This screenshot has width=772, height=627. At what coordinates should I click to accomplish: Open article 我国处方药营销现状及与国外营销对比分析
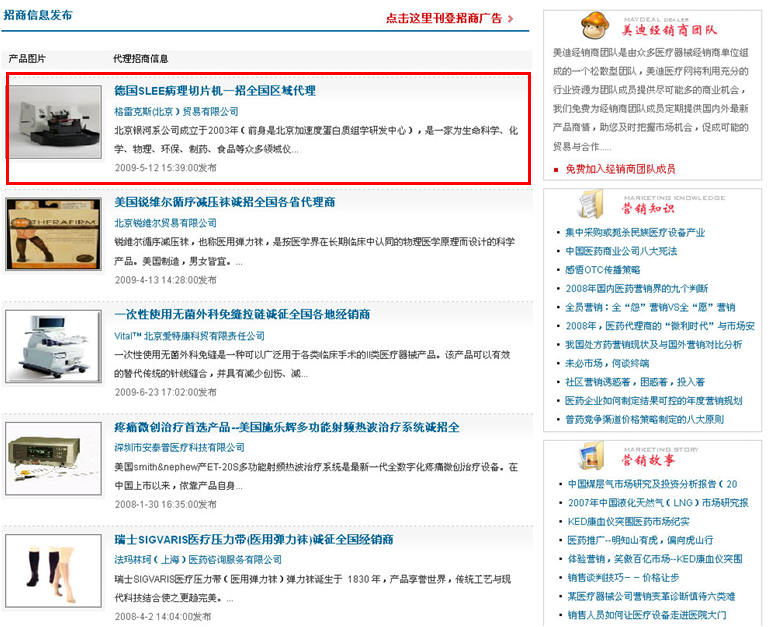[653, 345]
